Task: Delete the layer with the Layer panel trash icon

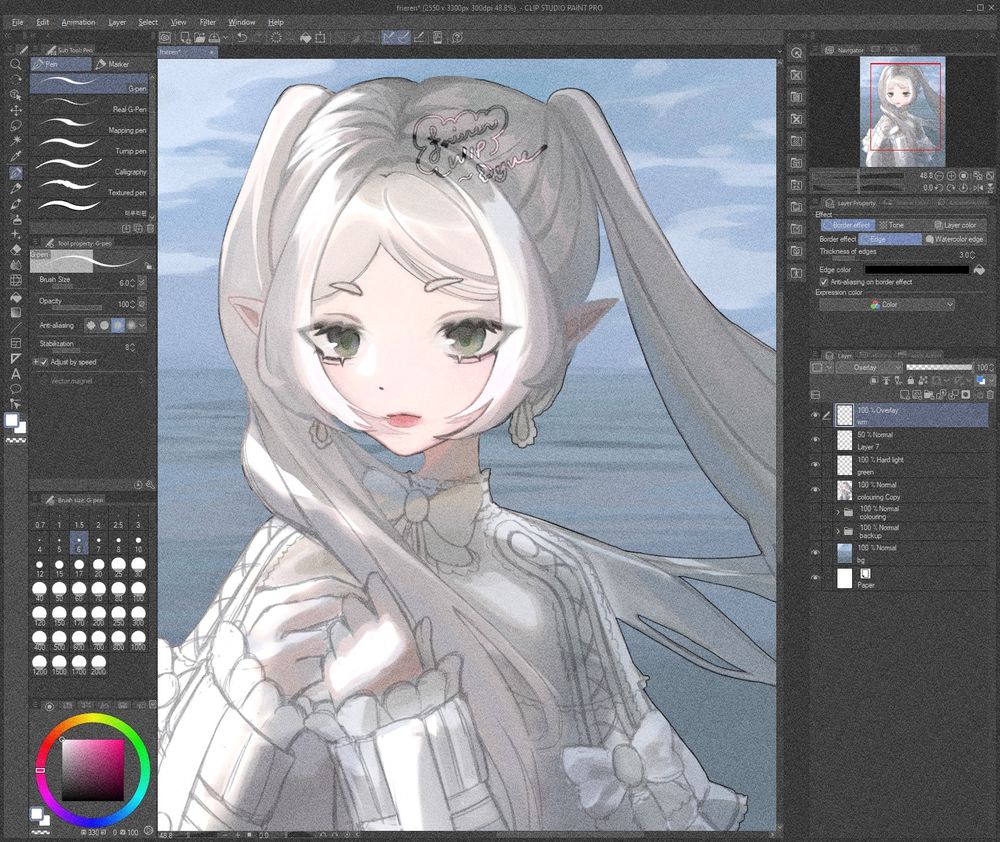Action: [x=990, y=395]
